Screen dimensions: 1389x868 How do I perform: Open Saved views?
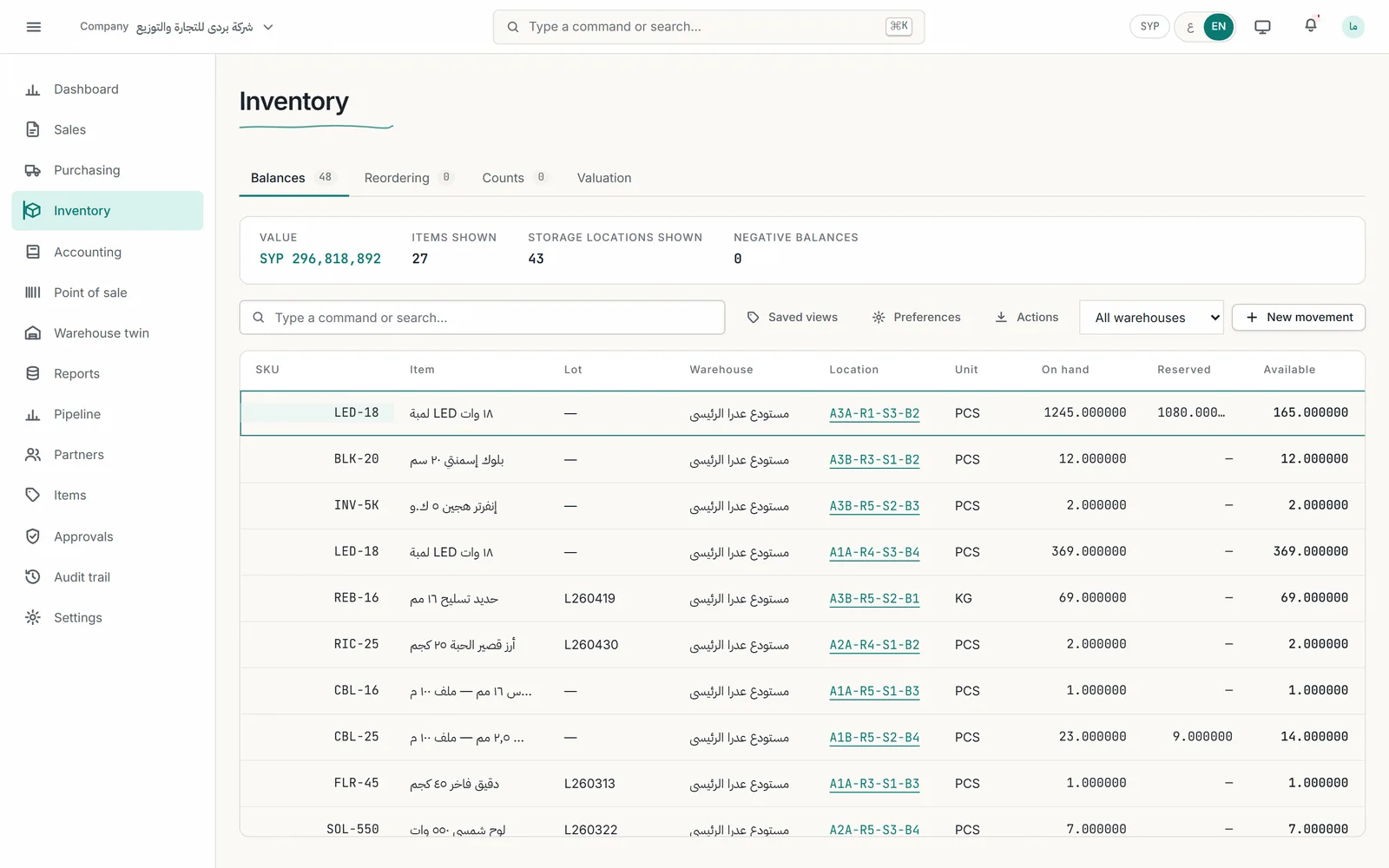[792, 318]
